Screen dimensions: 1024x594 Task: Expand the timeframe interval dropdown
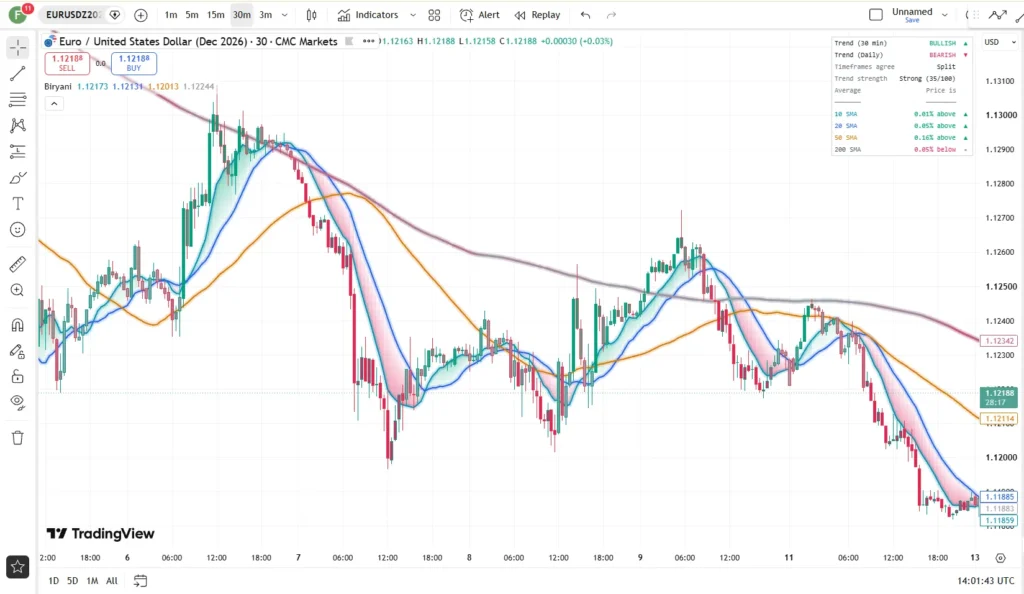(284, 15)
